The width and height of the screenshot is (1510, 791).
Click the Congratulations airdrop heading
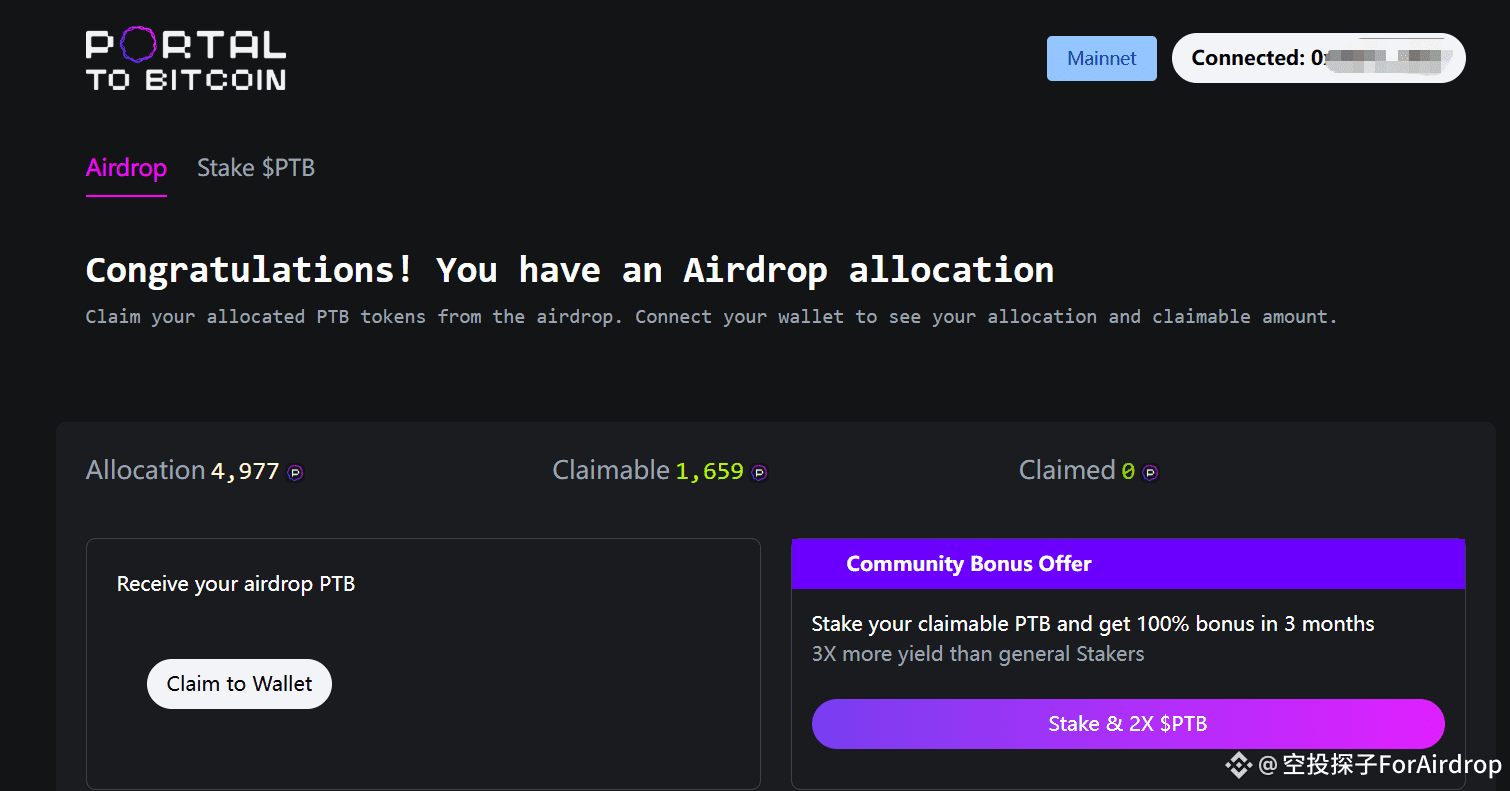[x=570, y=269]
